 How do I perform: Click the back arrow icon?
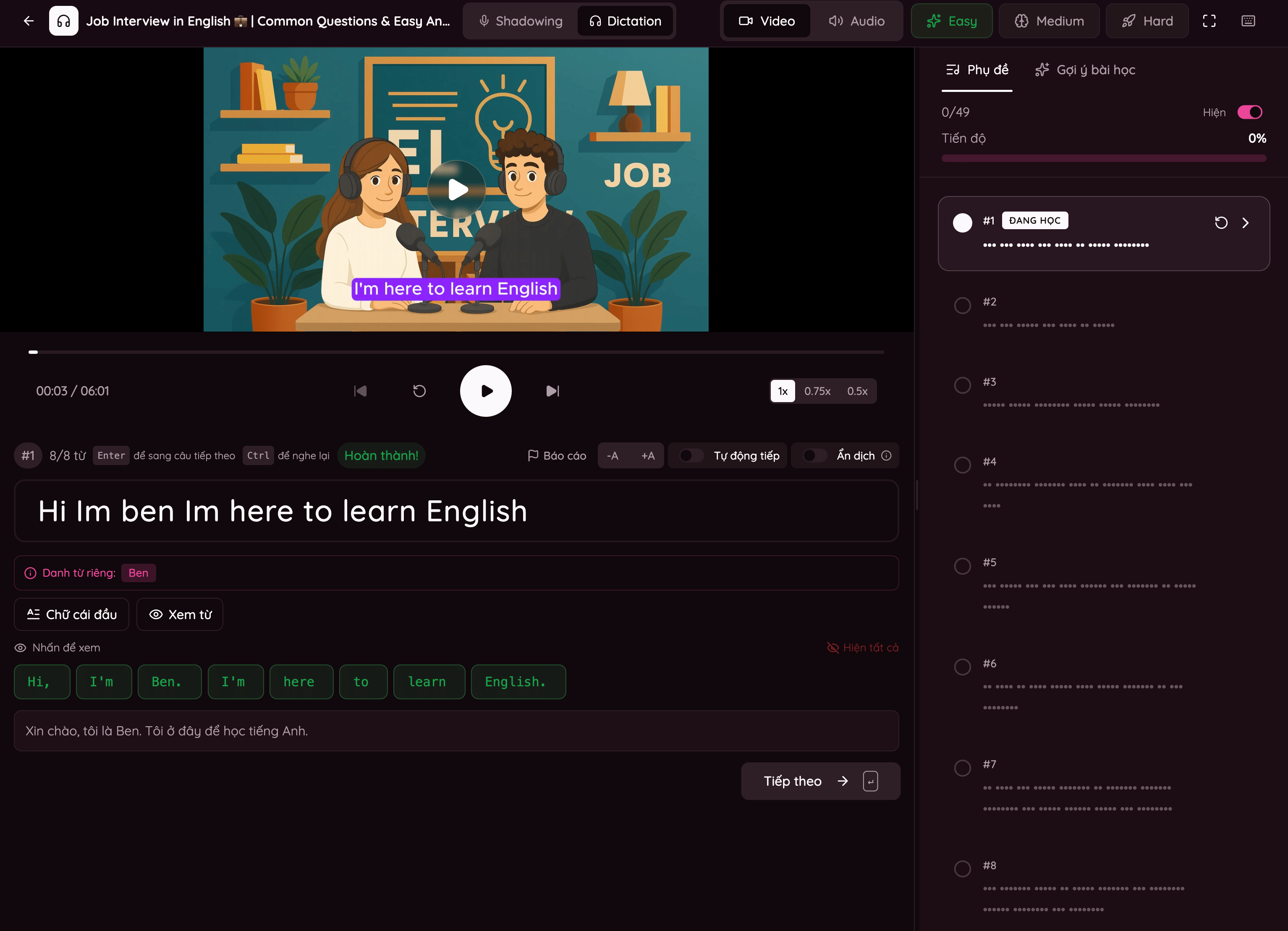[29, 21]
